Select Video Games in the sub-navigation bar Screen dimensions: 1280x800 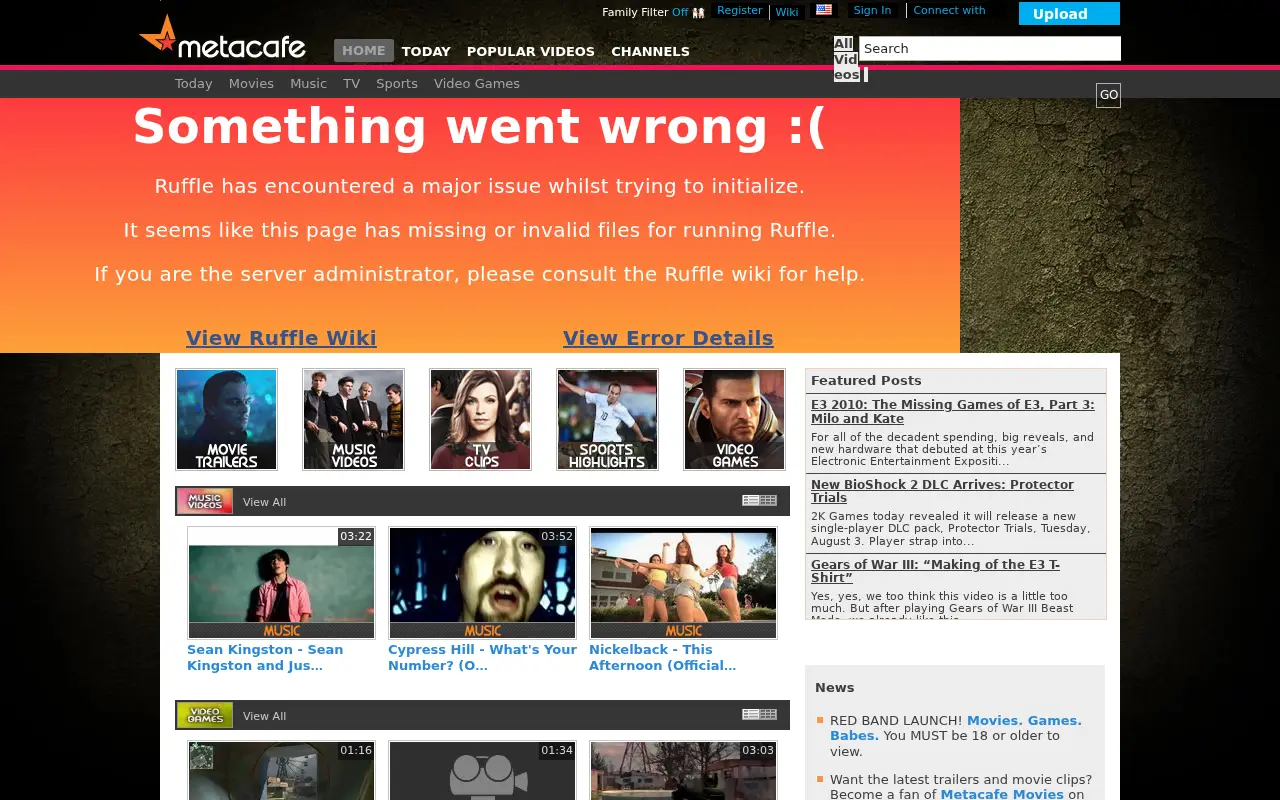477,84
